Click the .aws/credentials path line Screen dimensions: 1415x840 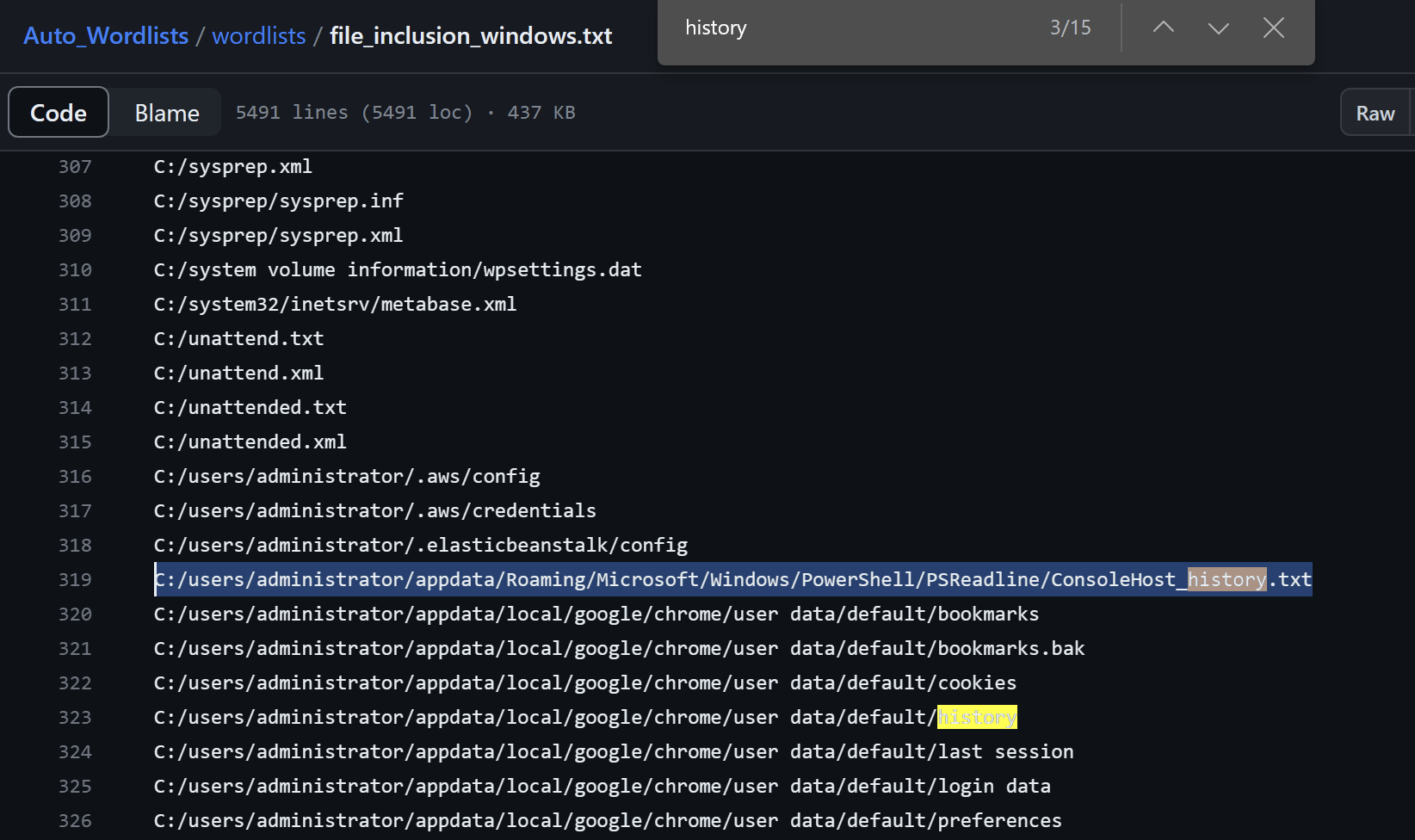(x=374, y=511)
